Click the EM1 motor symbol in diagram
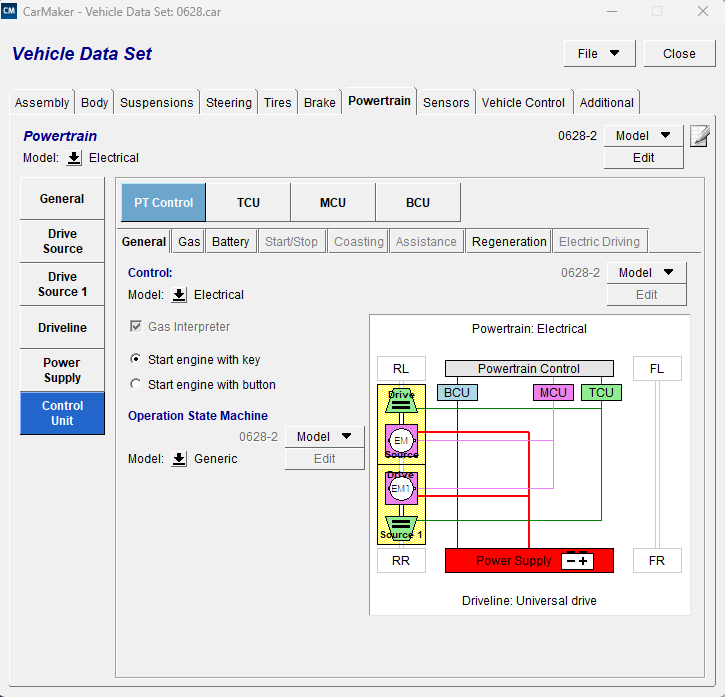The width and height of the screenshot is (725, 697). (401, 488)
